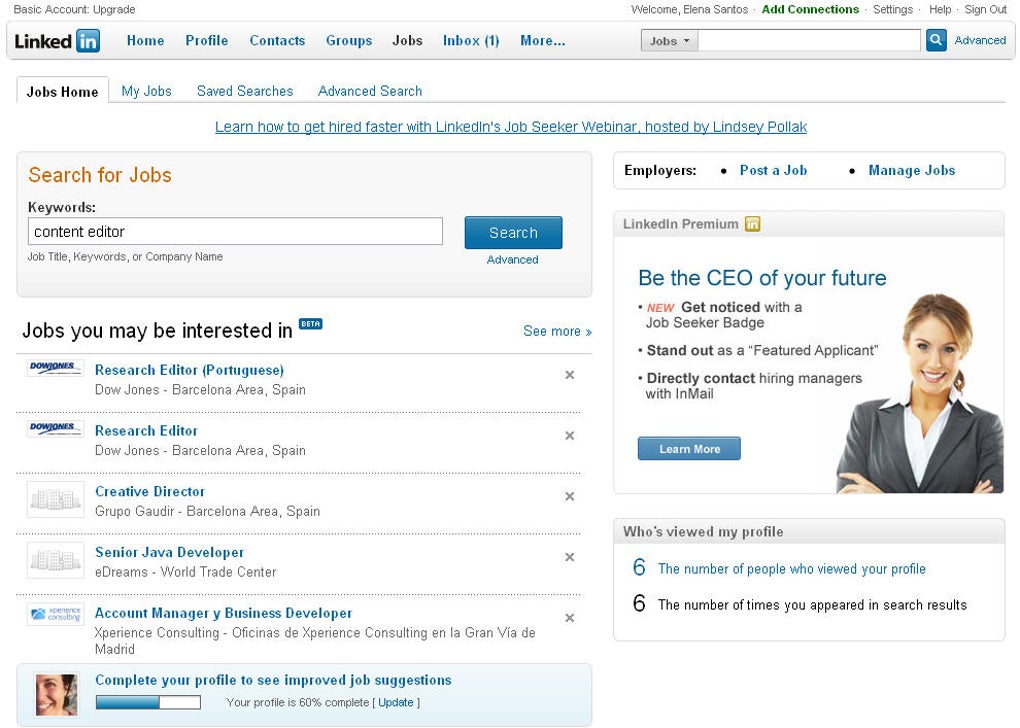Open the Inbox (1) menu item
1020x728 pixels.
point(471,41)
